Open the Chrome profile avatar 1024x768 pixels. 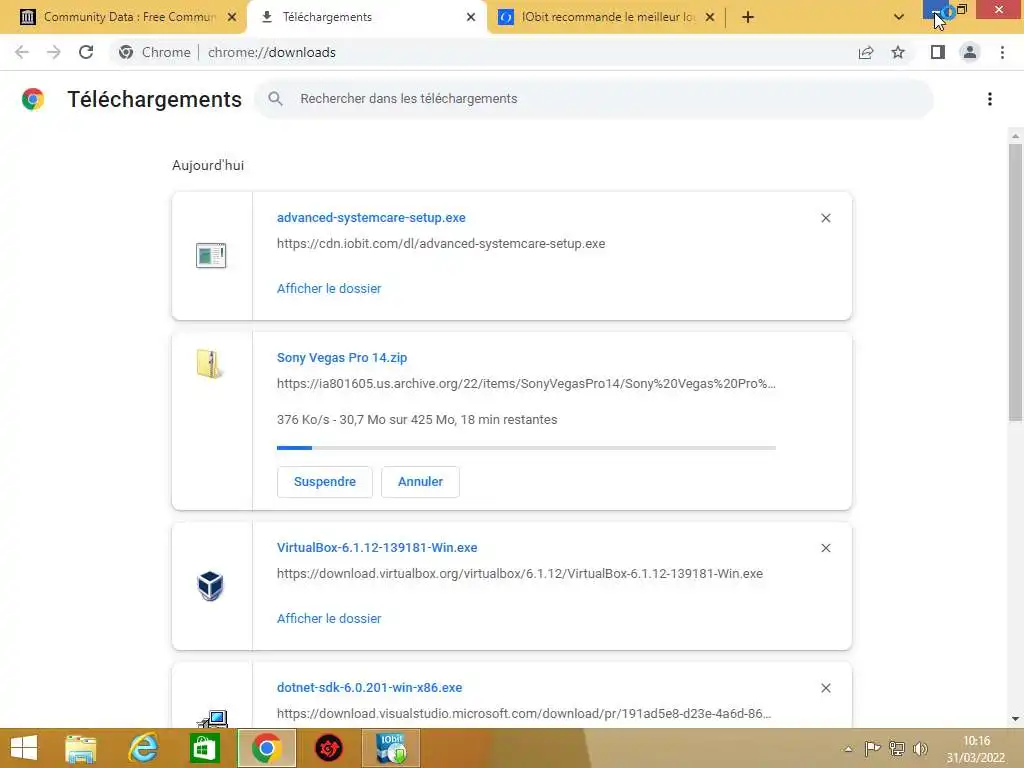[x=970, y=52]
